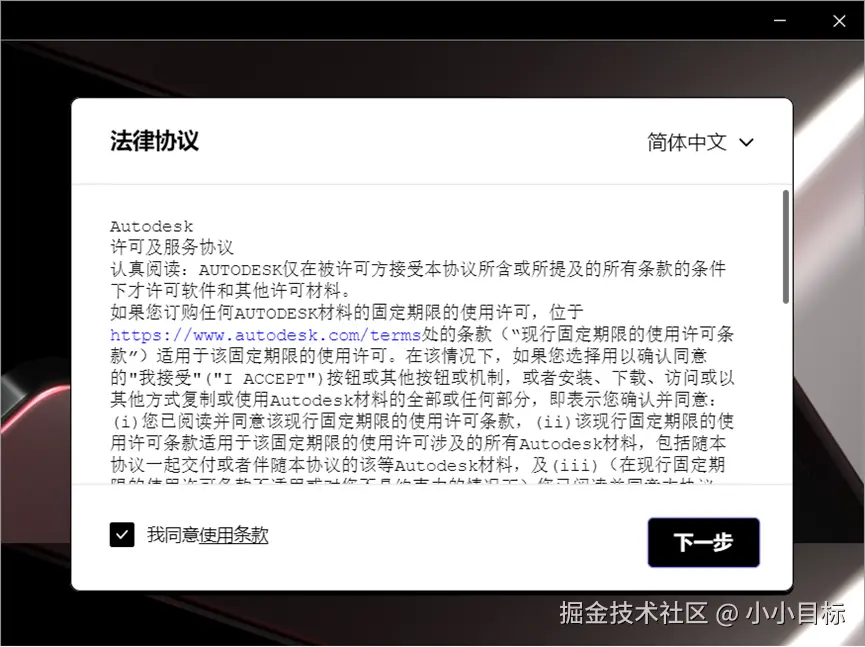The width and height of the screenshot is (865, 647).
Task: Open the 简体中文 language dropdown
Action: (x=700, y=142)
